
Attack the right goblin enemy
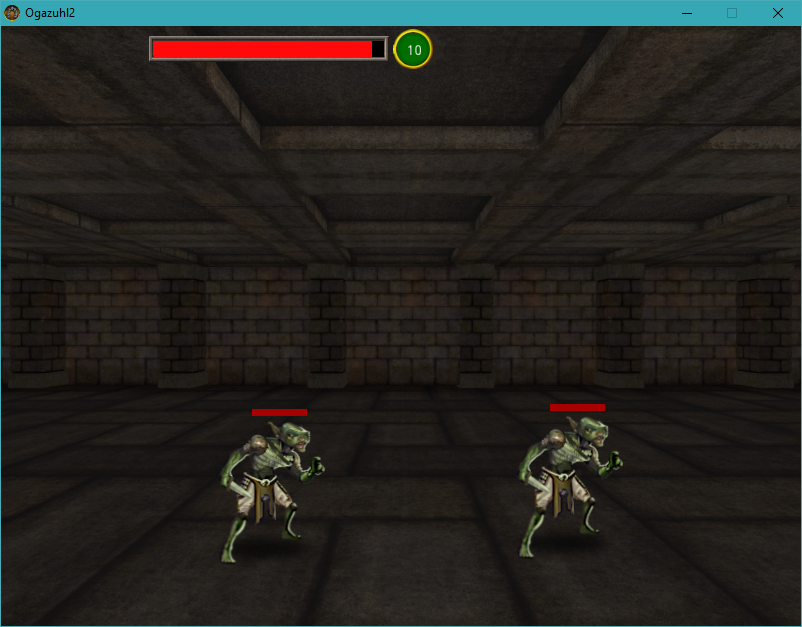[565, 487]
